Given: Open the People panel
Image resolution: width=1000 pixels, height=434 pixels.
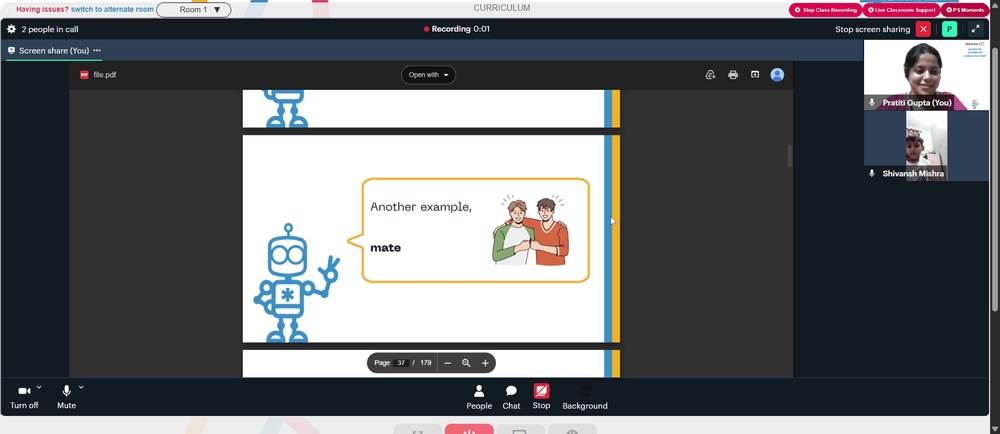Looking at the screenshot, I should tap(479, 398).
